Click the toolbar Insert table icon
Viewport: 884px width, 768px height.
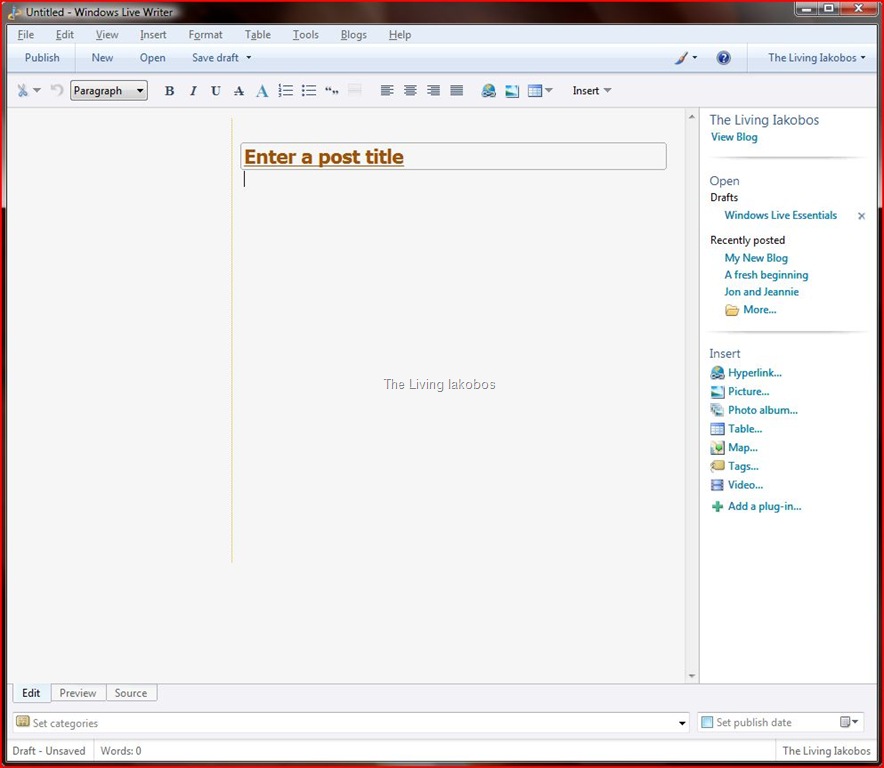tap(534, 91)
